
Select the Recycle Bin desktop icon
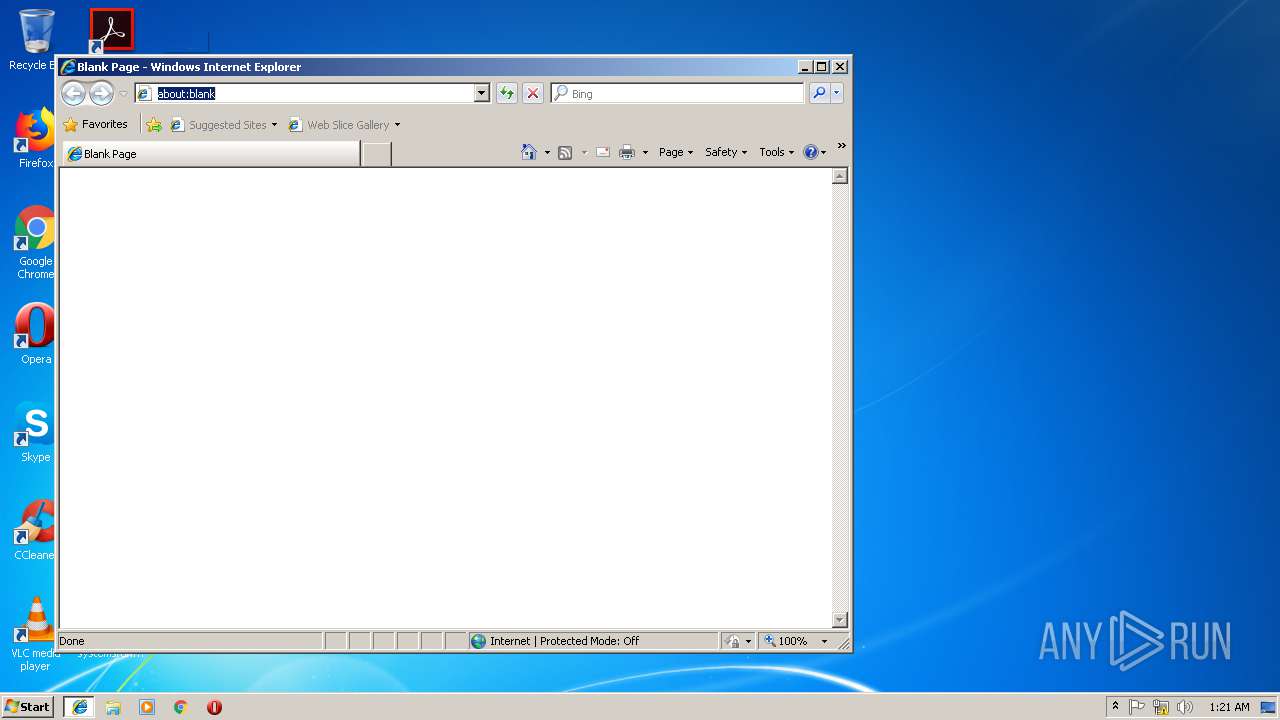coord(34,40)
